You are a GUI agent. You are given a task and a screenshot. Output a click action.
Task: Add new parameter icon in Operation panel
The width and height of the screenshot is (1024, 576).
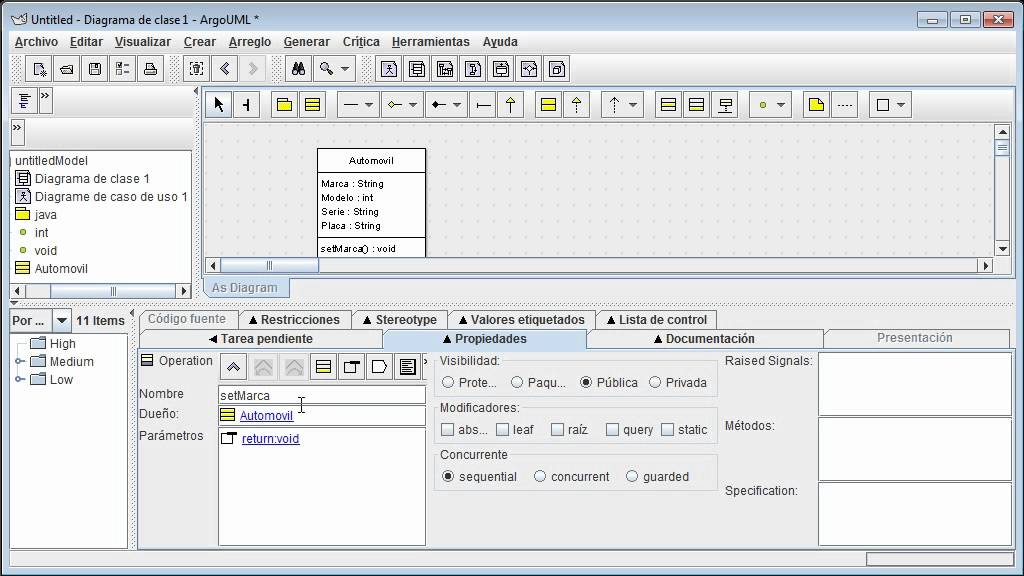[x=351, y=367]
